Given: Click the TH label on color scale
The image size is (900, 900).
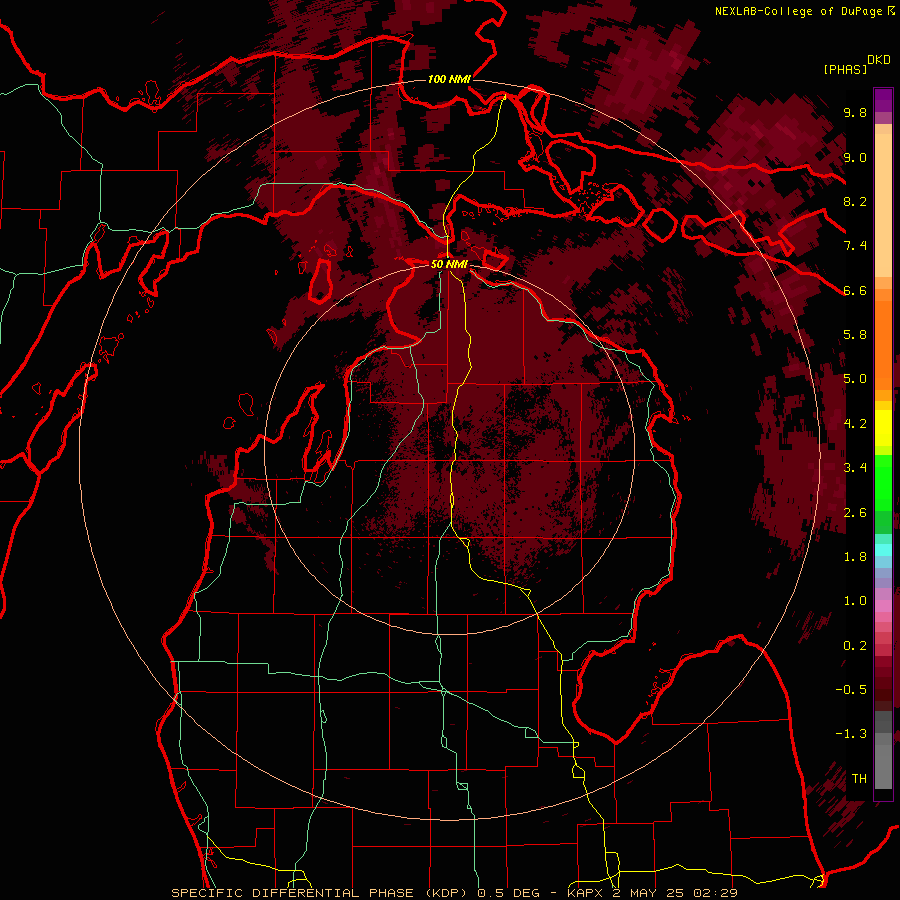Looking at the screenshot, I should click(859, 779).
